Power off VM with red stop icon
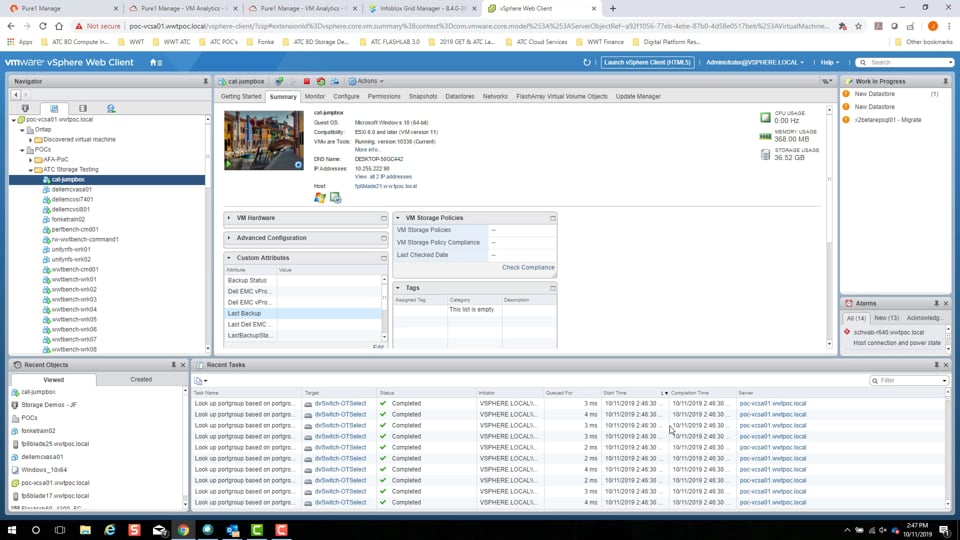Viewport: 960px width, 540px height. coord(307,81)
